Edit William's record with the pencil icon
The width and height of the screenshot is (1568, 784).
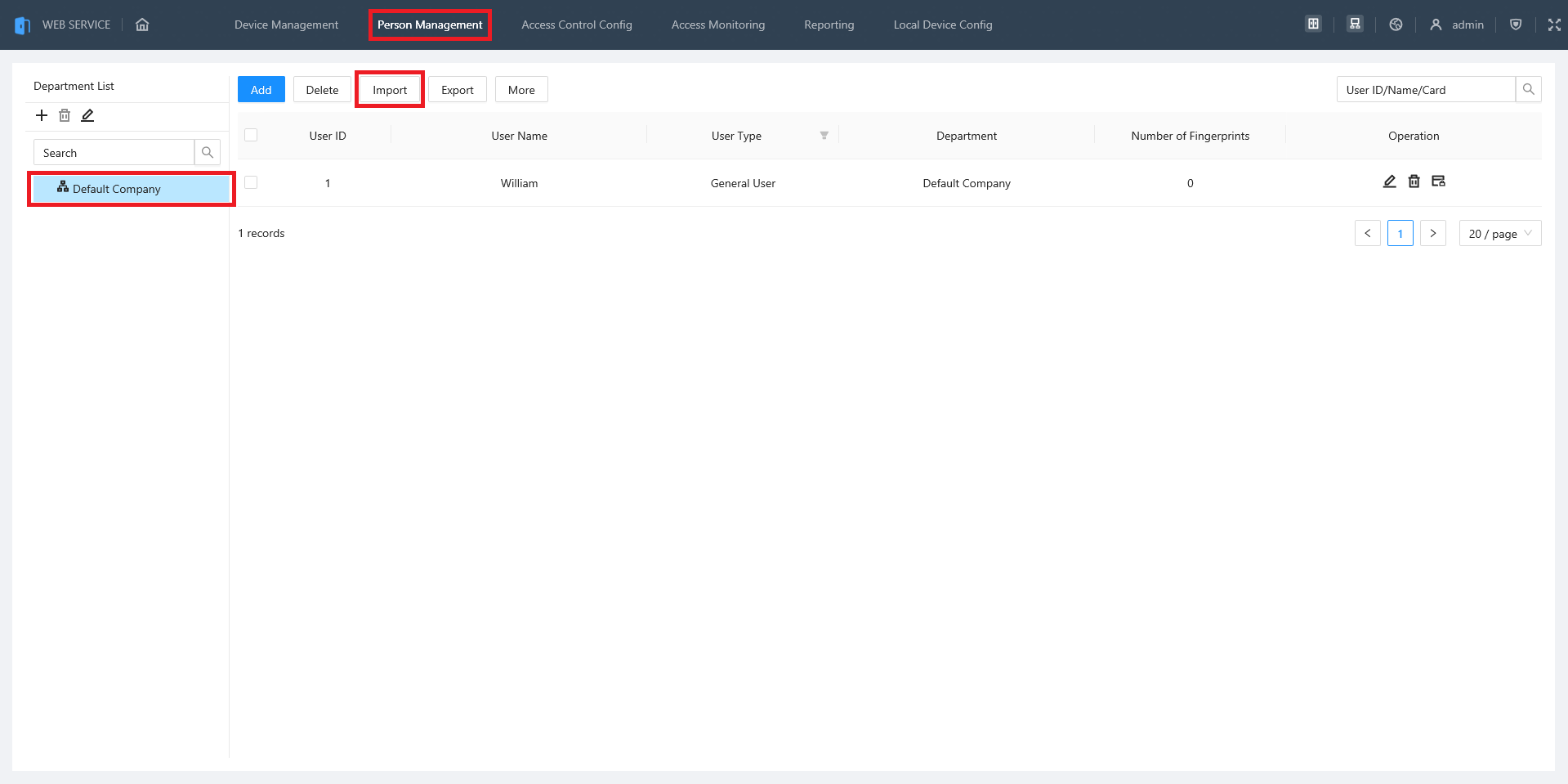pyautogui.click(x=1389, y=181)
